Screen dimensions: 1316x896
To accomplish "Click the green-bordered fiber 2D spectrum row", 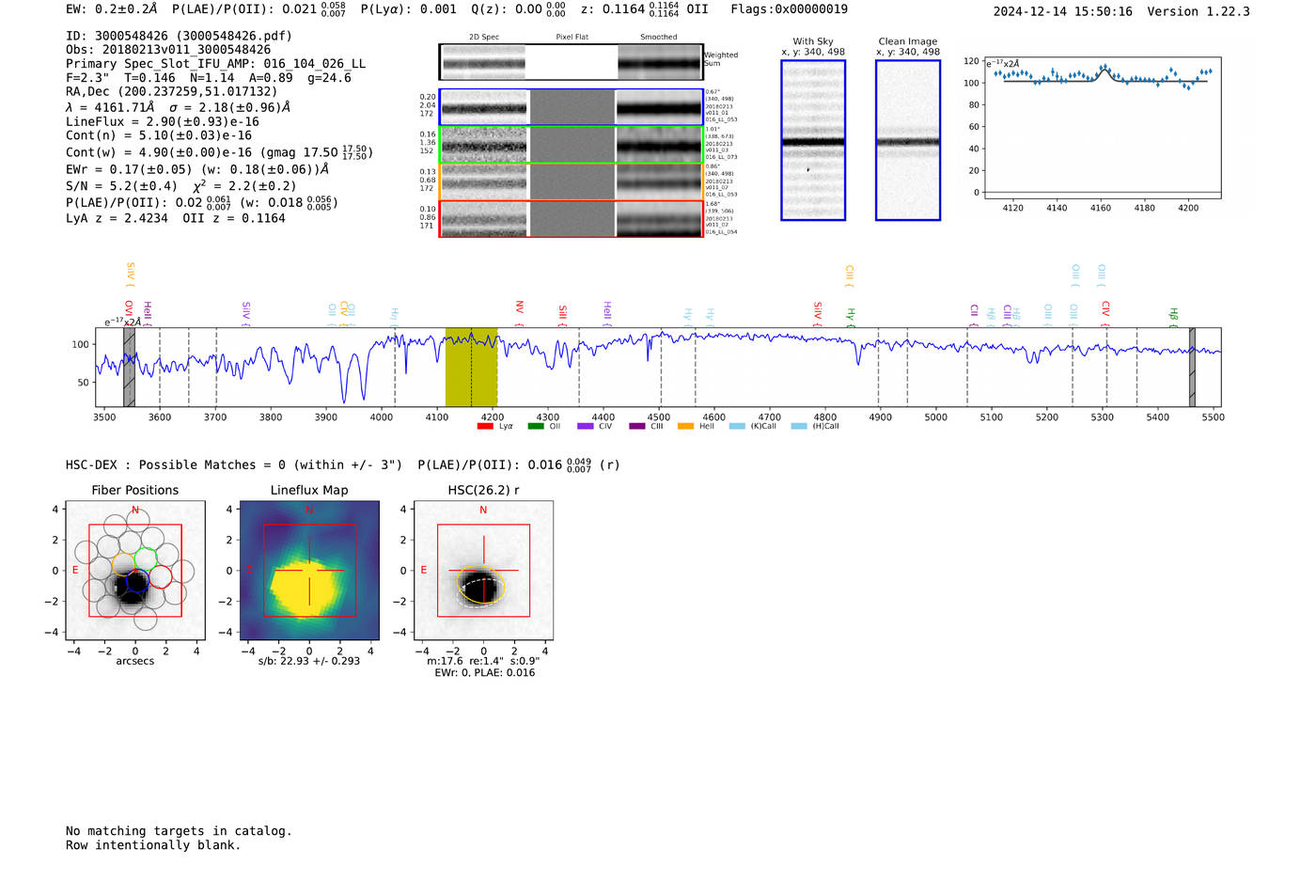I will (571, 145).
